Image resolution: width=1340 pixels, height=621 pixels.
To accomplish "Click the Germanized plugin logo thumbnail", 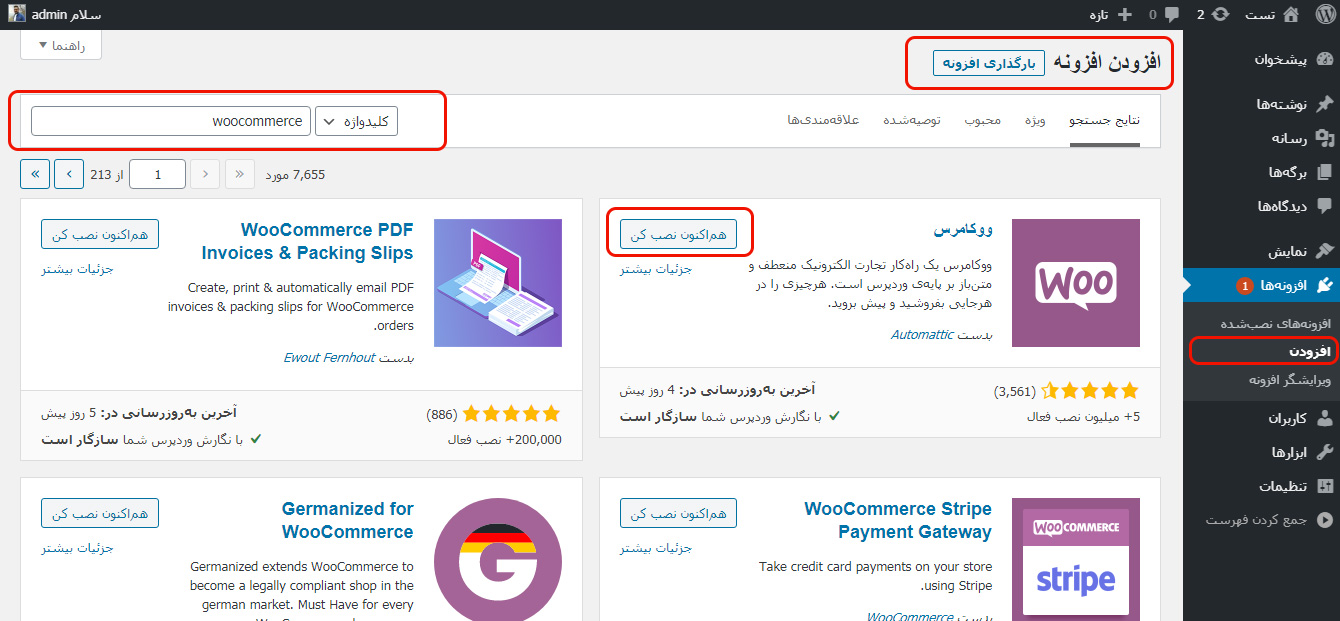I will coord(498,561).
